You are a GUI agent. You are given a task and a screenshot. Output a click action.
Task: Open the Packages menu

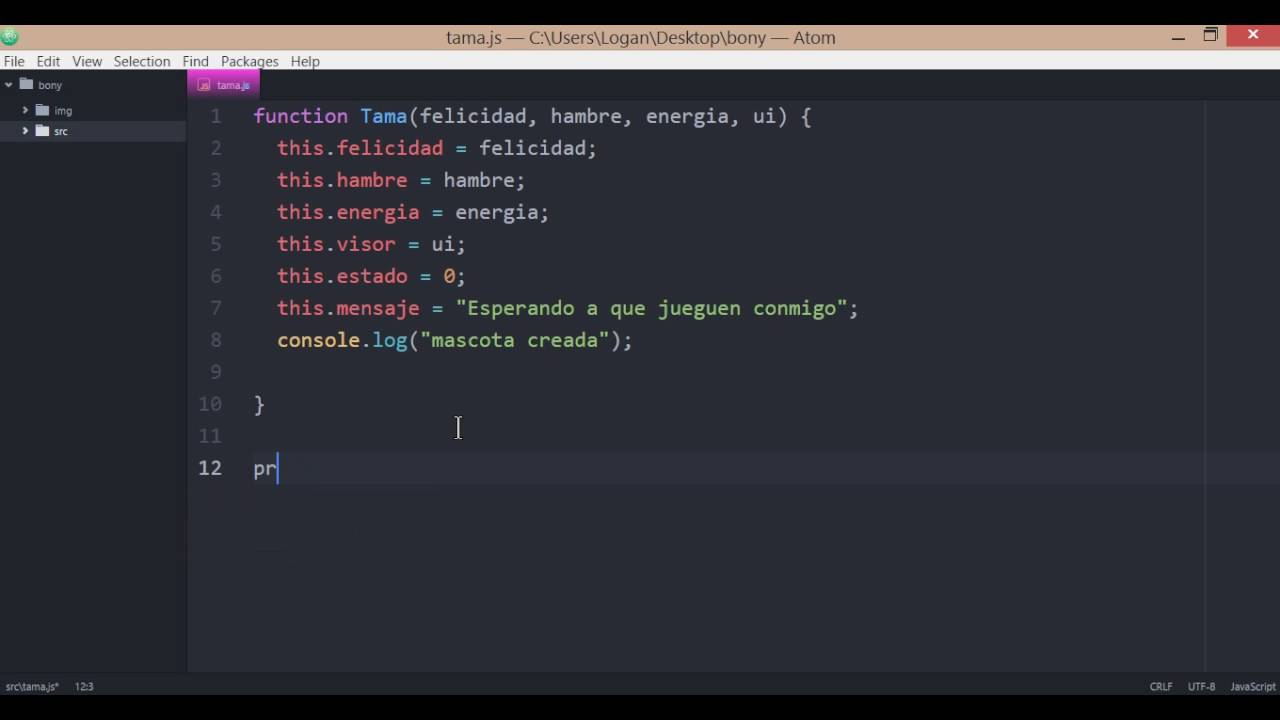[250, 61]
